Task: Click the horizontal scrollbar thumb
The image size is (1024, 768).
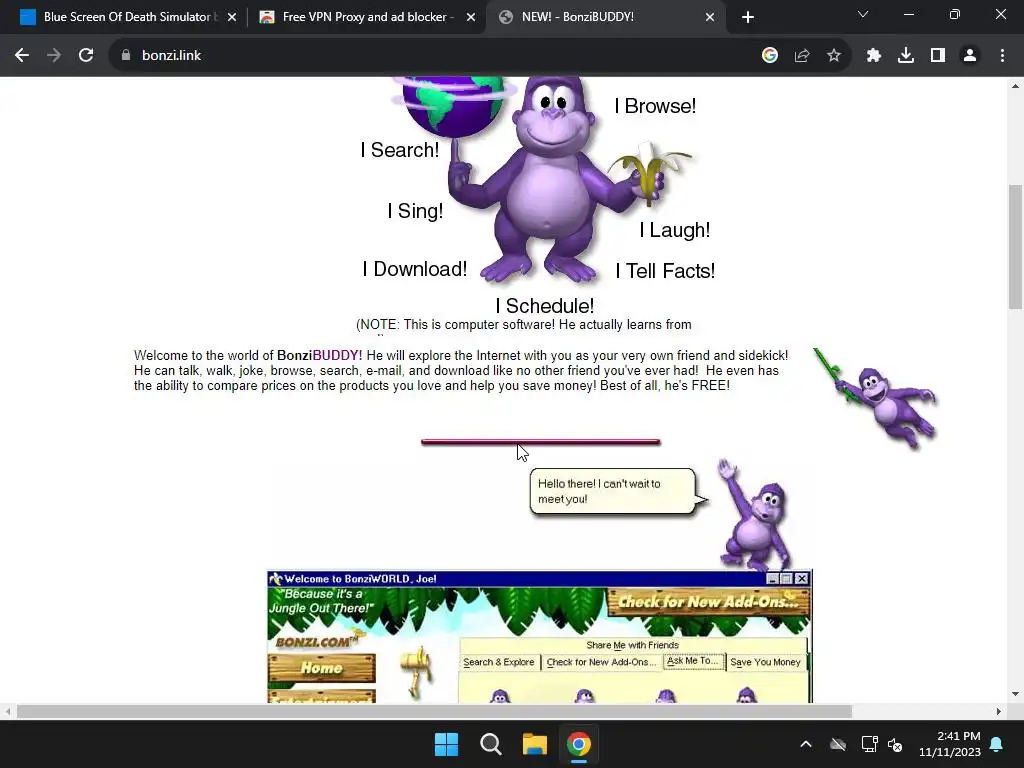Action: (x=434, y=711)
